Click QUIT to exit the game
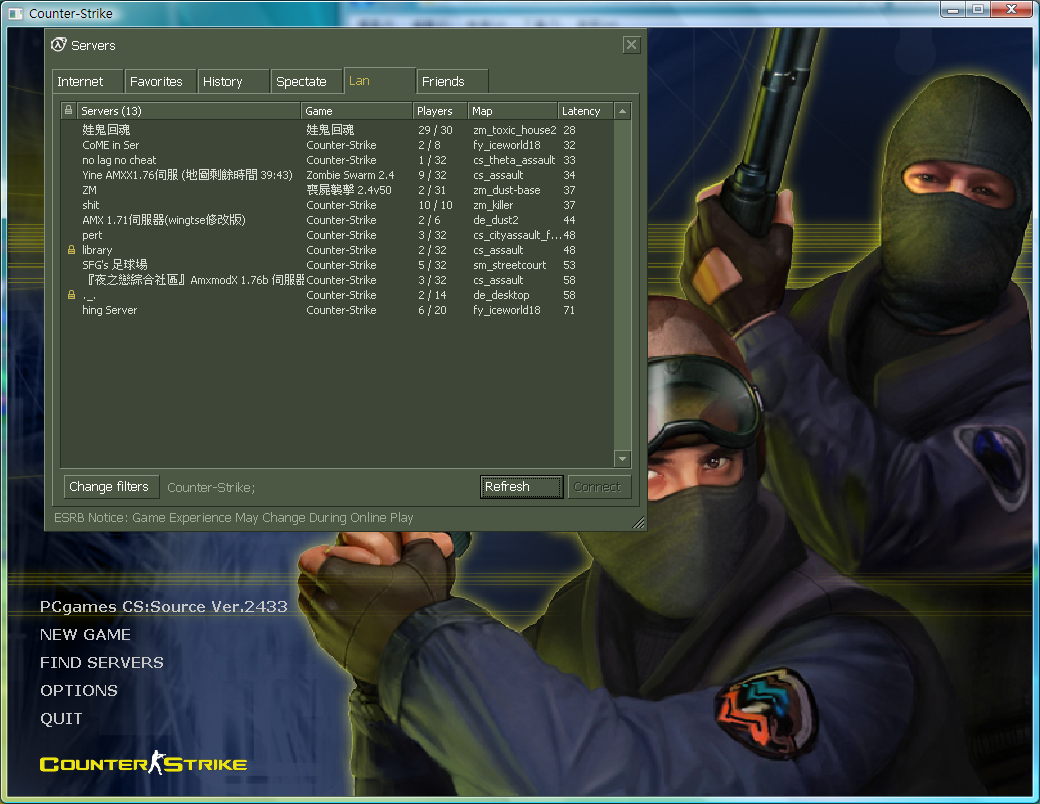This screenshot has width=1040, height=804. [x=61, y=718]
